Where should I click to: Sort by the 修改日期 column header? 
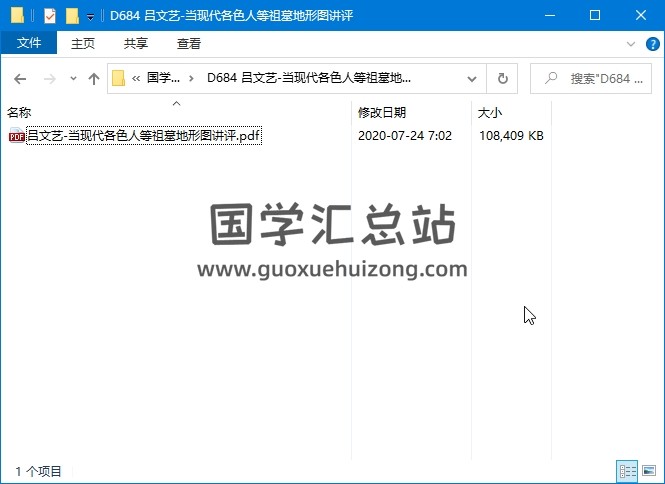382,112
